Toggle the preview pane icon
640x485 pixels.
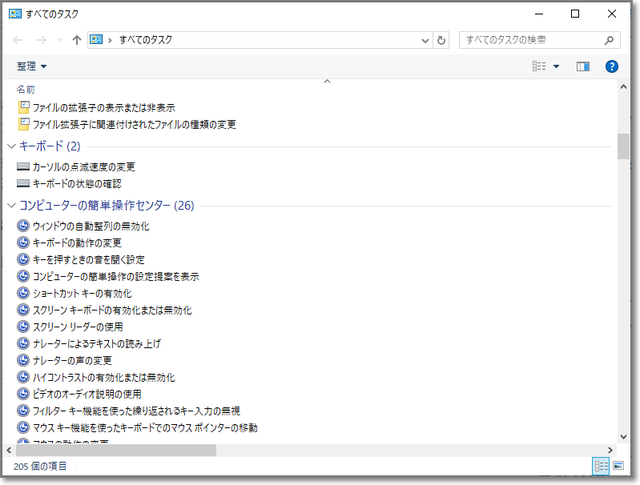point(583,66)
